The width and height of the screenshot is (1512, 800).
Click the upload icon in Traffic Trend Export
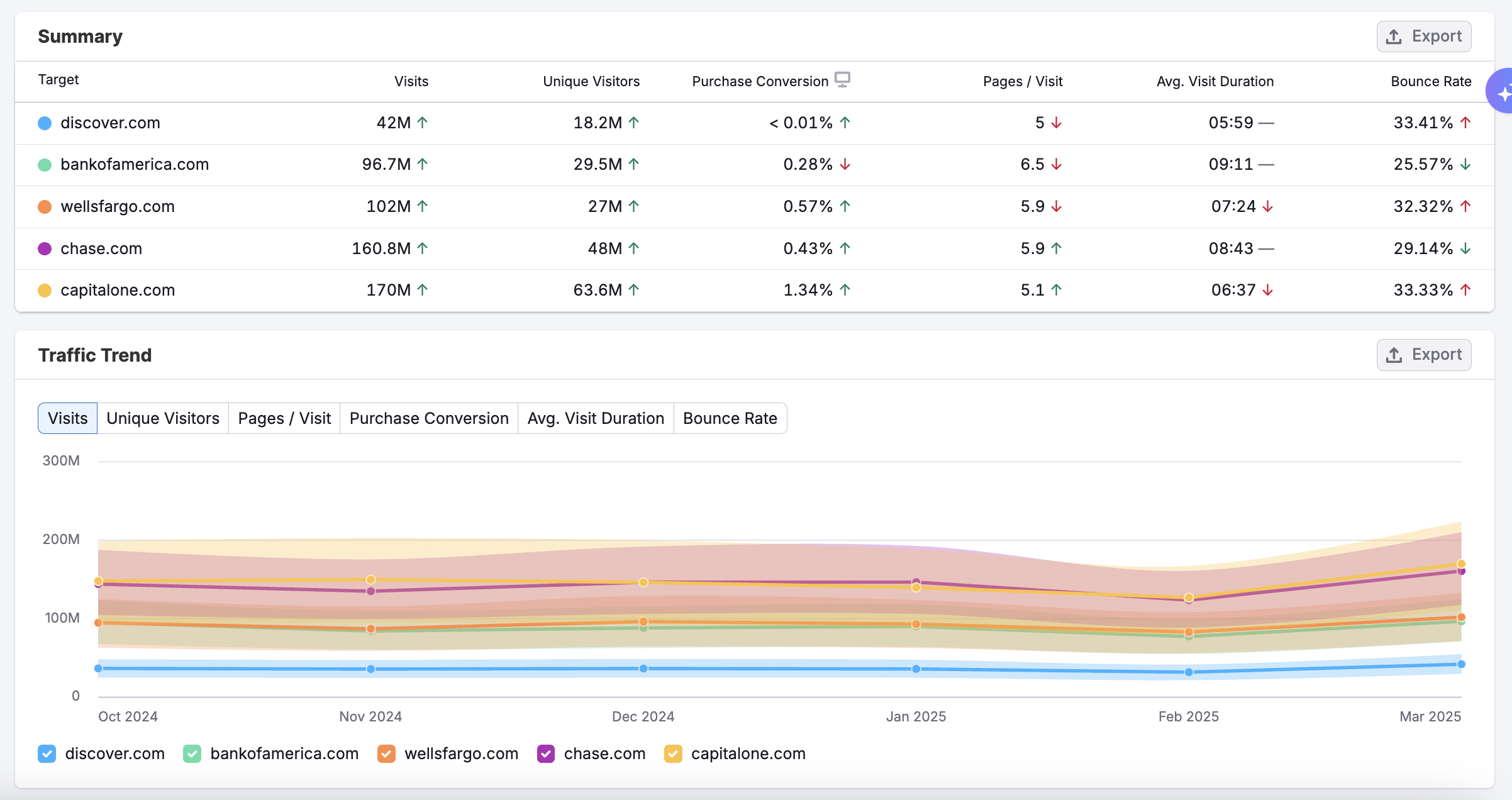[1394, 355]
